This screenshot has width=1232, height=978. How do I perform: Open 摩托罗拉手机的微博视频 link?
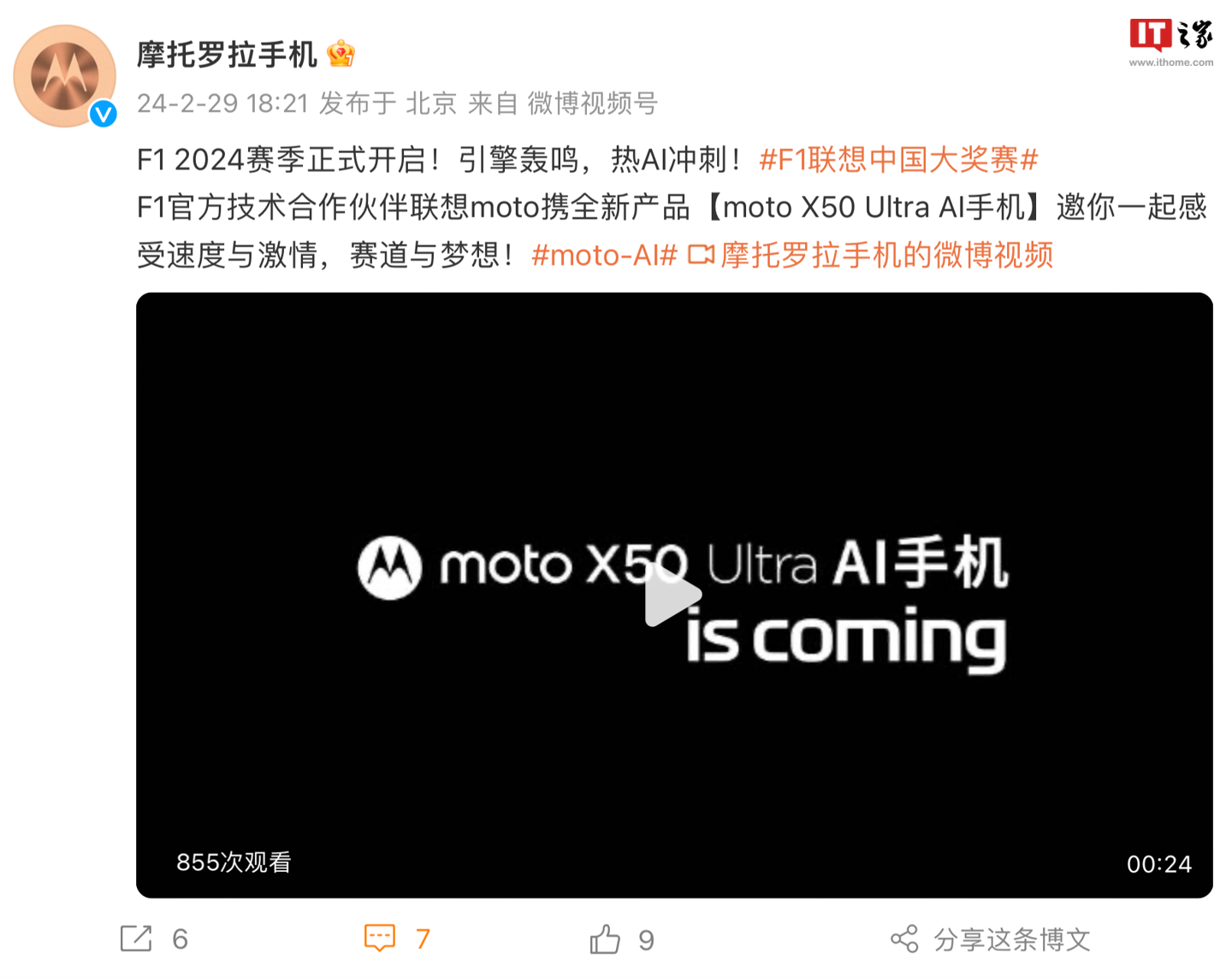point(886,255)
